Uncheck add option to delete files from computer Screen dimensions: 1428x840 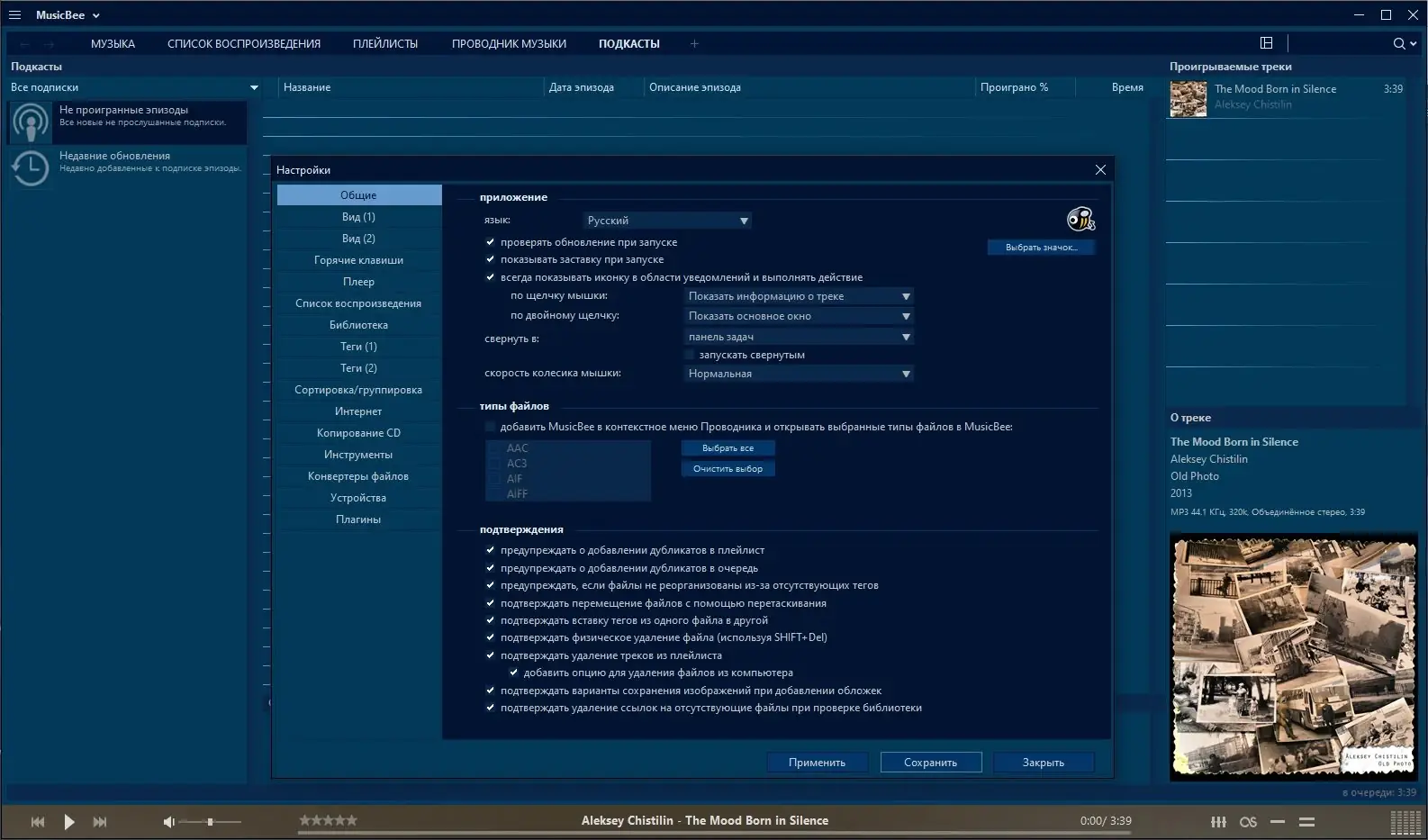click(513, 673)
